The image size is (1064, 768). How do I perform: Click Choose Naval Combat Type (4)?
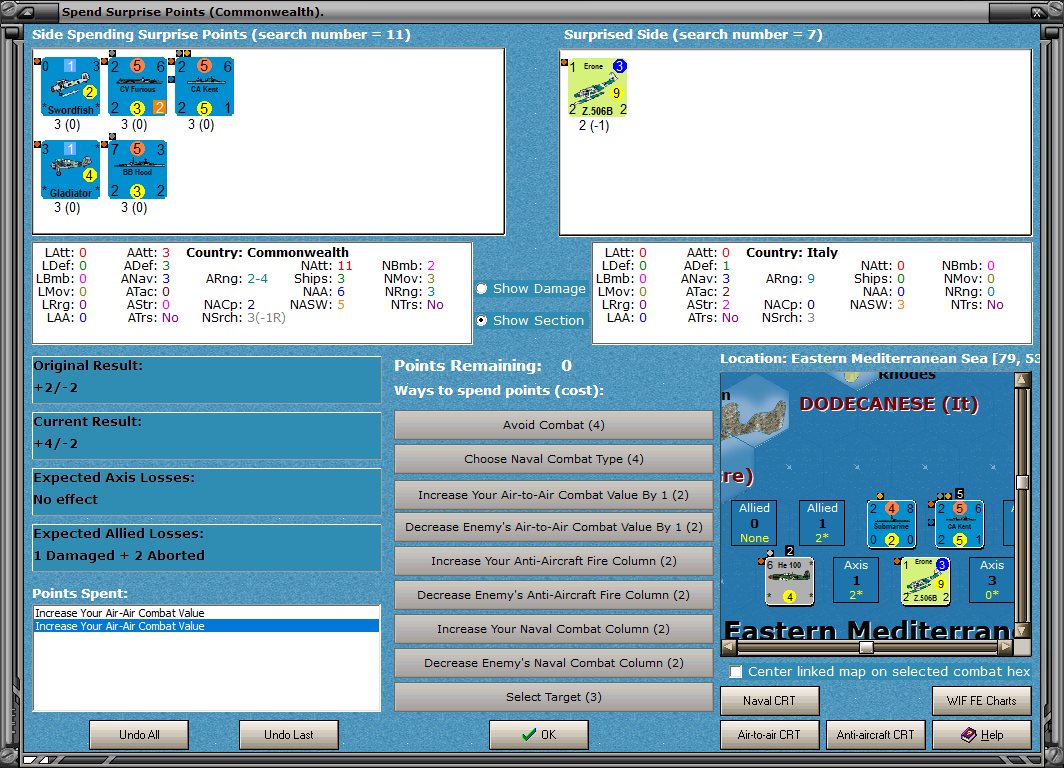(554, 459)
